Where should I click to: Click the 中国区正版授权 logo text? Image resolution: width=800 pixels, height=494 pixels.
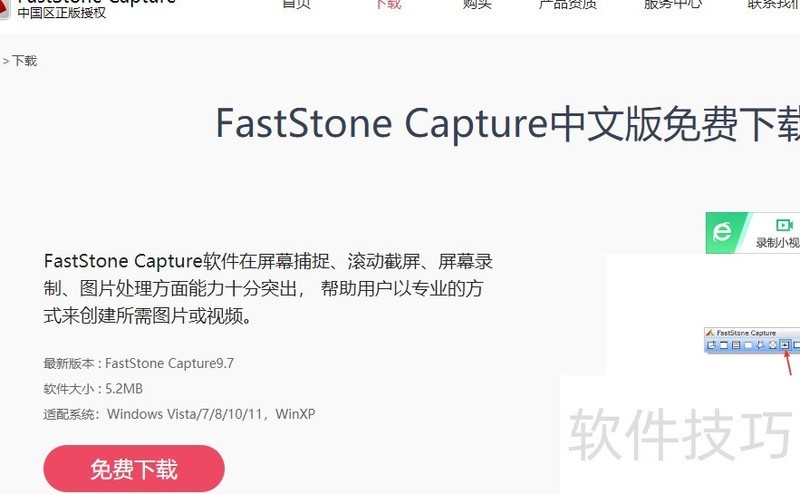pyautogui.click(x=62, y=12)
